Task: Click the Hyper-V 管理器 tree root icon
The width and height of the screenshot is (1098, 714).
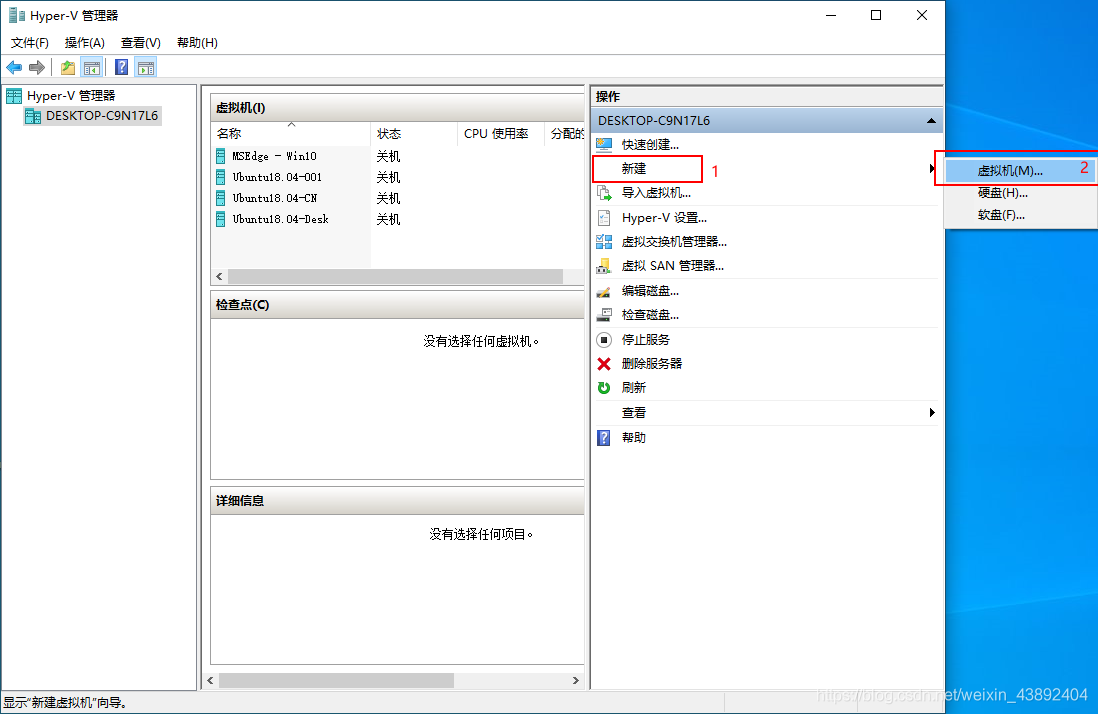Action: click(x=14, y=96)
